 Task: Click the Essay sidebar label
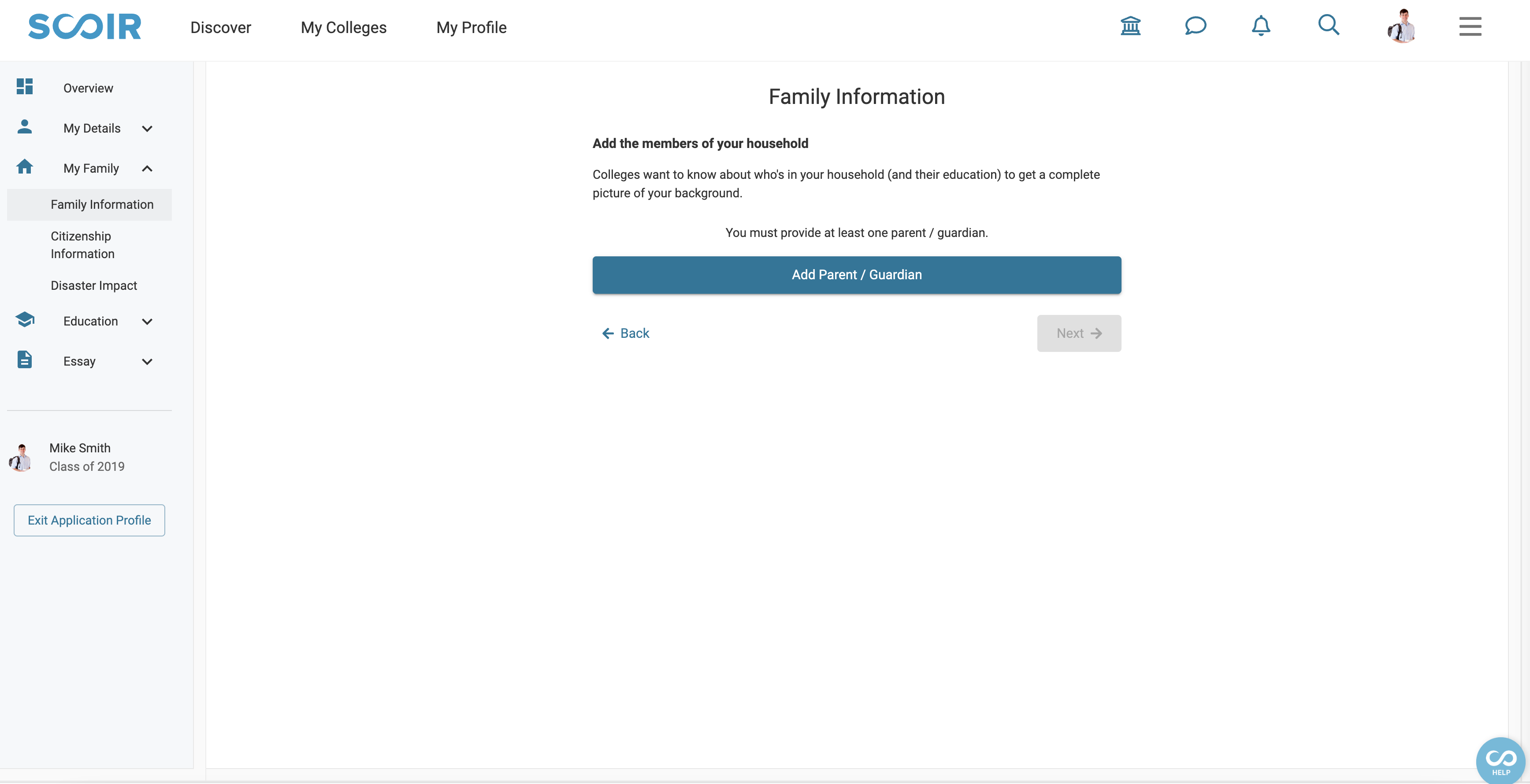80,362
